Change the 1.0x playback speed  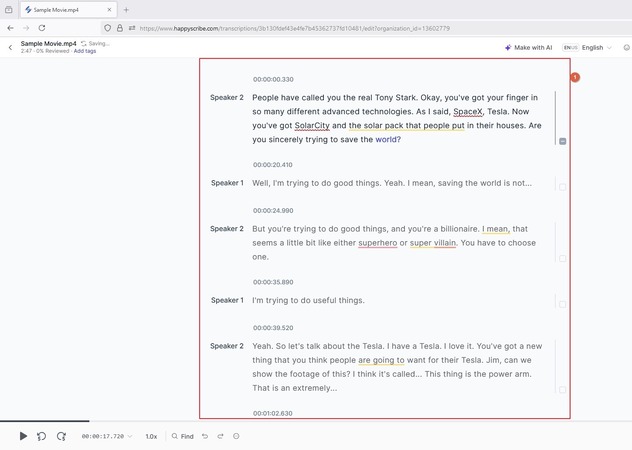pos(151,436)
